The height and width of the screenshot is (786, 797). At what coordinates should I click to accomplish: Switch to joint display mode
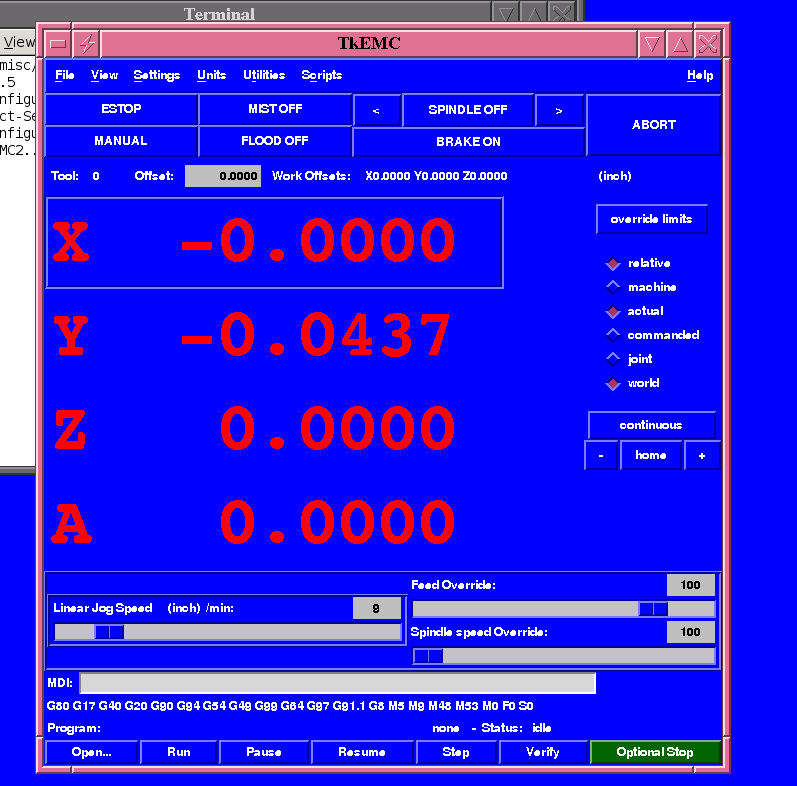[613, 360]
